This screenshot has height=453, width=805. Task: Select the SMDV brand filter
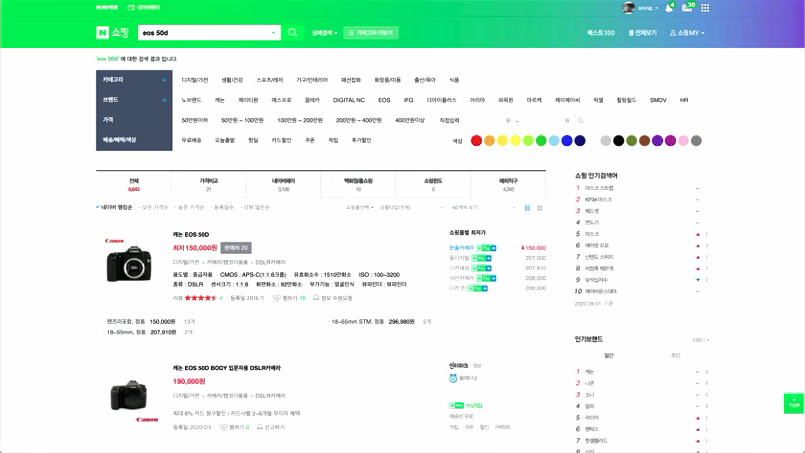pos(658,100)
